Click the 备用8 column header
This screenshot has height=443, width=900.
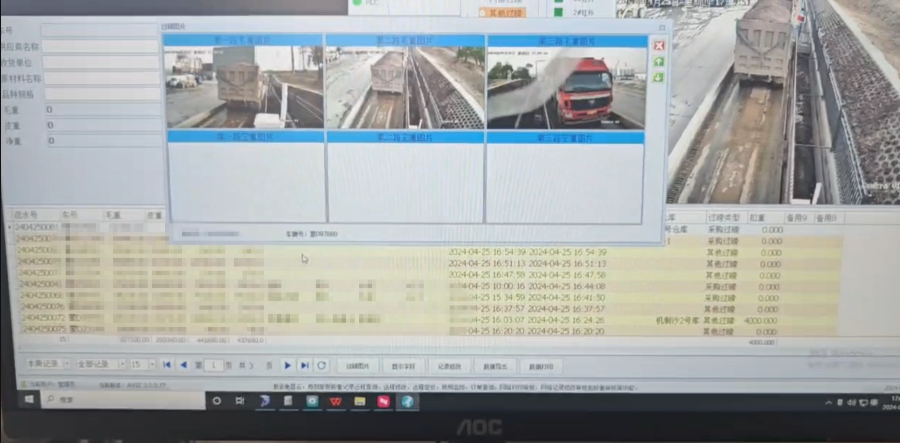pyautogui.click(x=829, y=218)
